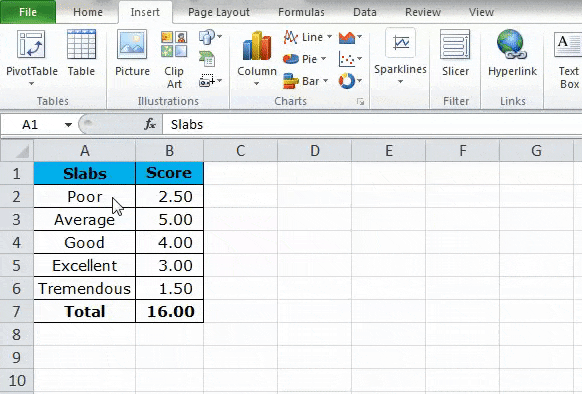Viewport: 582px width, 394px height.
Task: Insert a Line chart
Action: (x=307, y=37)
